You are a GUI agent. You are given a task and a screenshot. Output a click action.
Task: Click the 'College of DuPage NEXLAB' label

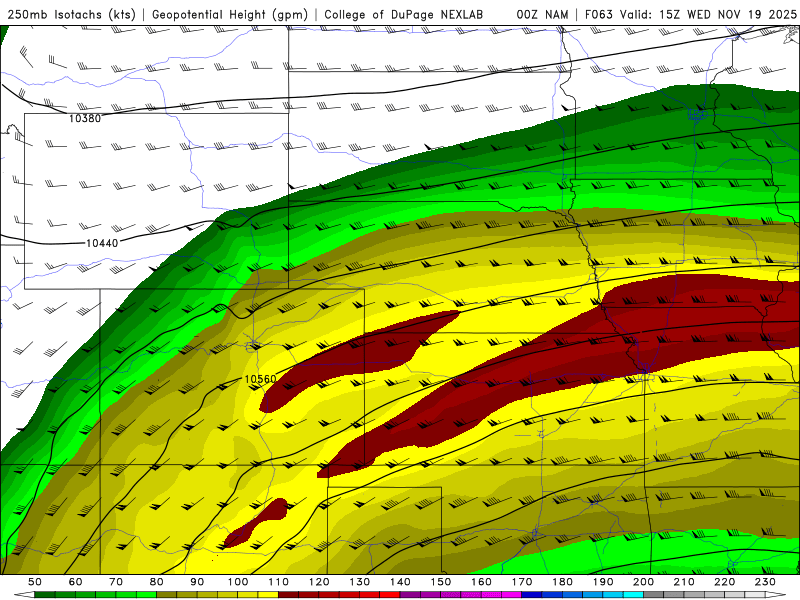coord(404,15)
